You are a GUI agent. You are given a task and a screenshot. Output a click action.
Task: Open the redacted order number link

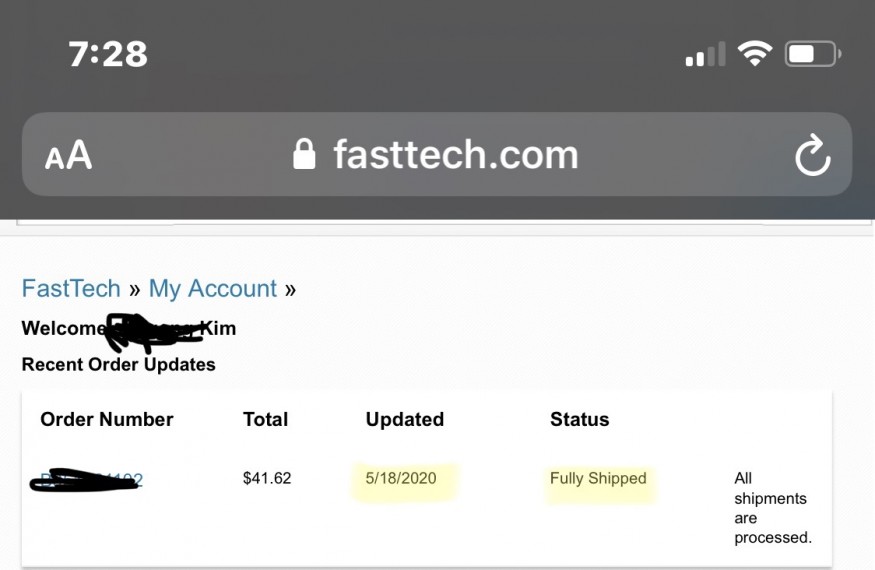coord(86,480)
